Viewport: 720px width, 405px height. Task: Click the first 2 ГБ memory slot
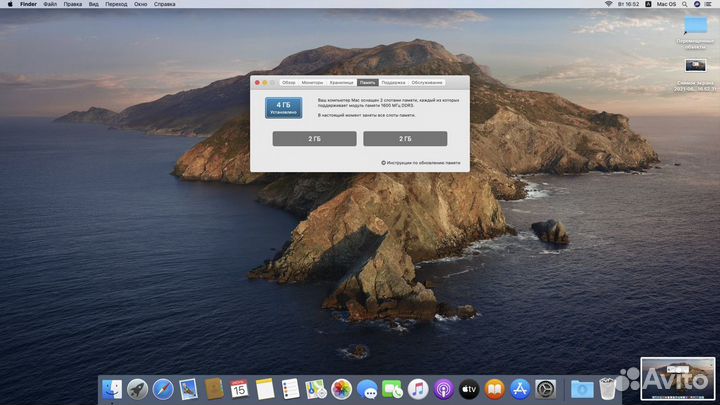[315, 139]
